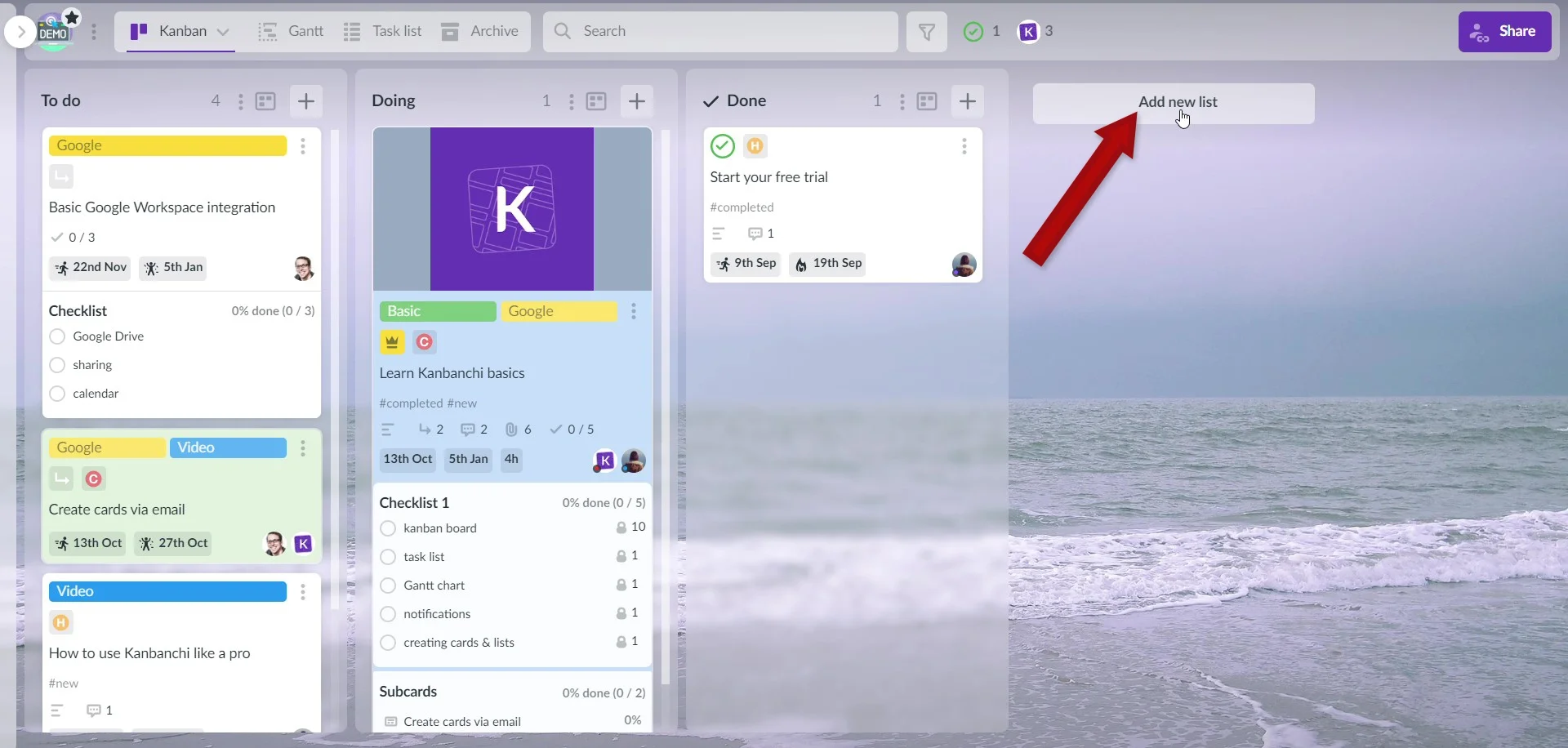Image resolution: width=1568 pixels, height=748 pixels.
Task: Open Doing list options menu
Action: [571, 101]
